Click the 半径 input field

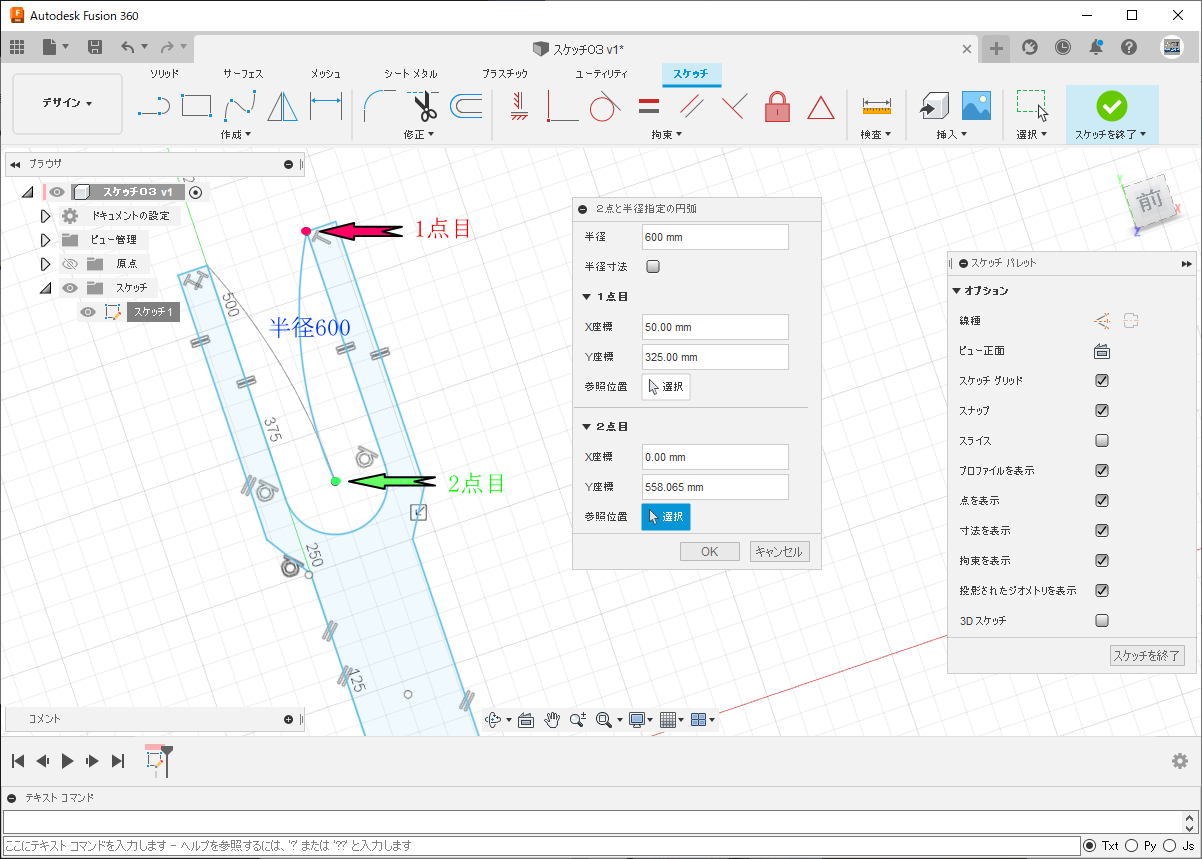pos(715,237)
